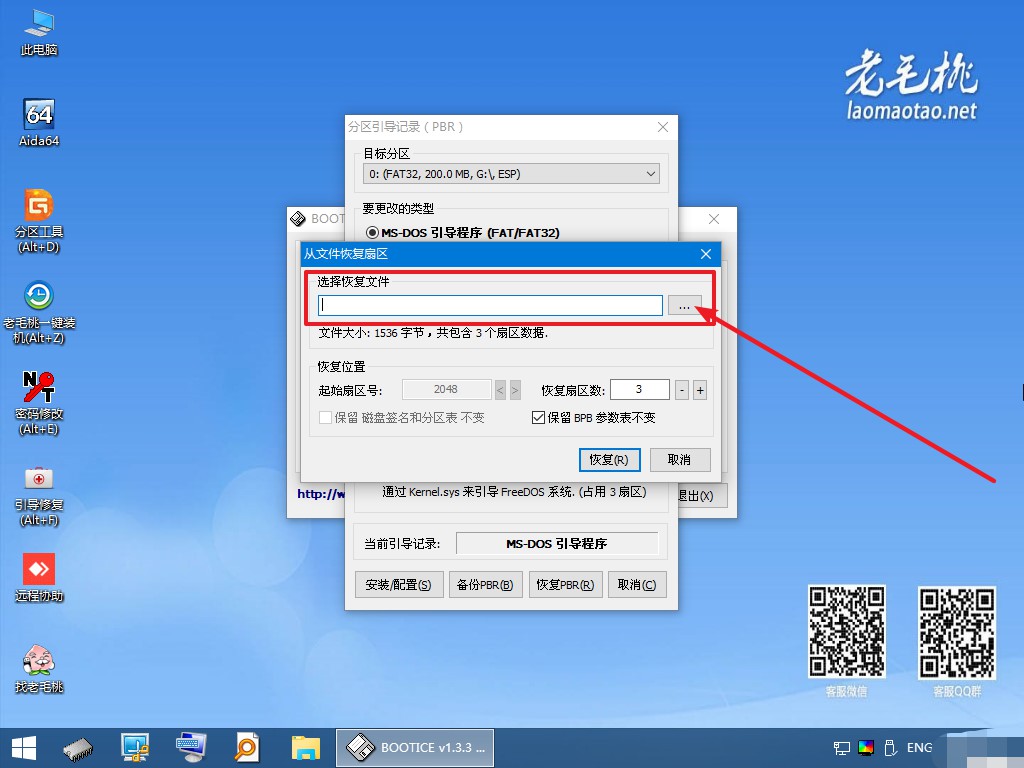
Task: Open the http:// link in BOOTICE window
Action: pos(321,494)
